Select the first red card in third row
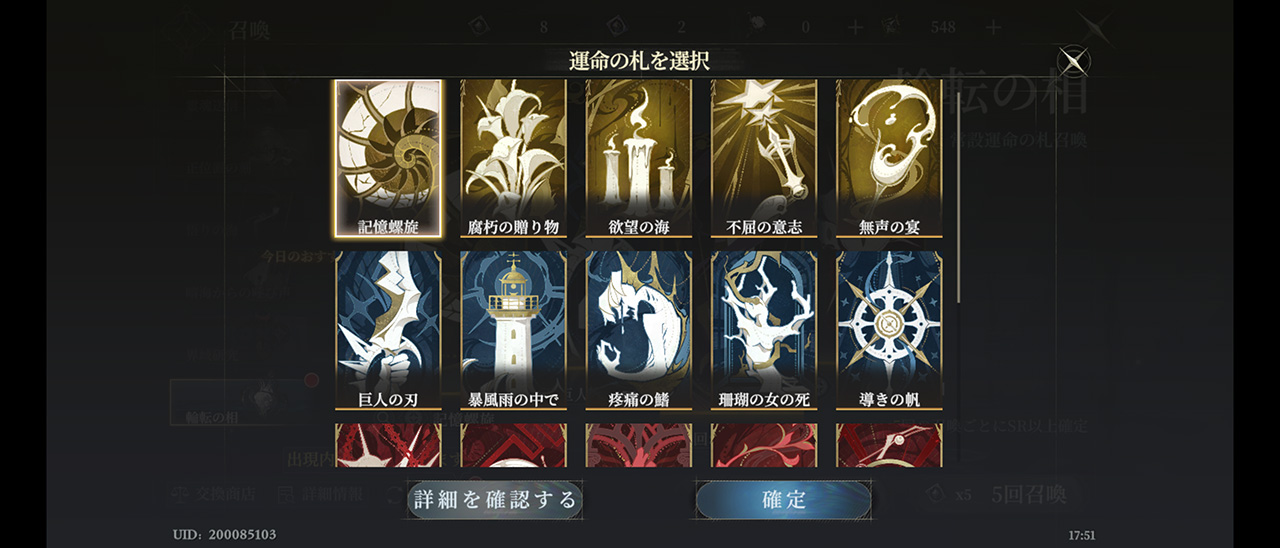 pos(388,445)
